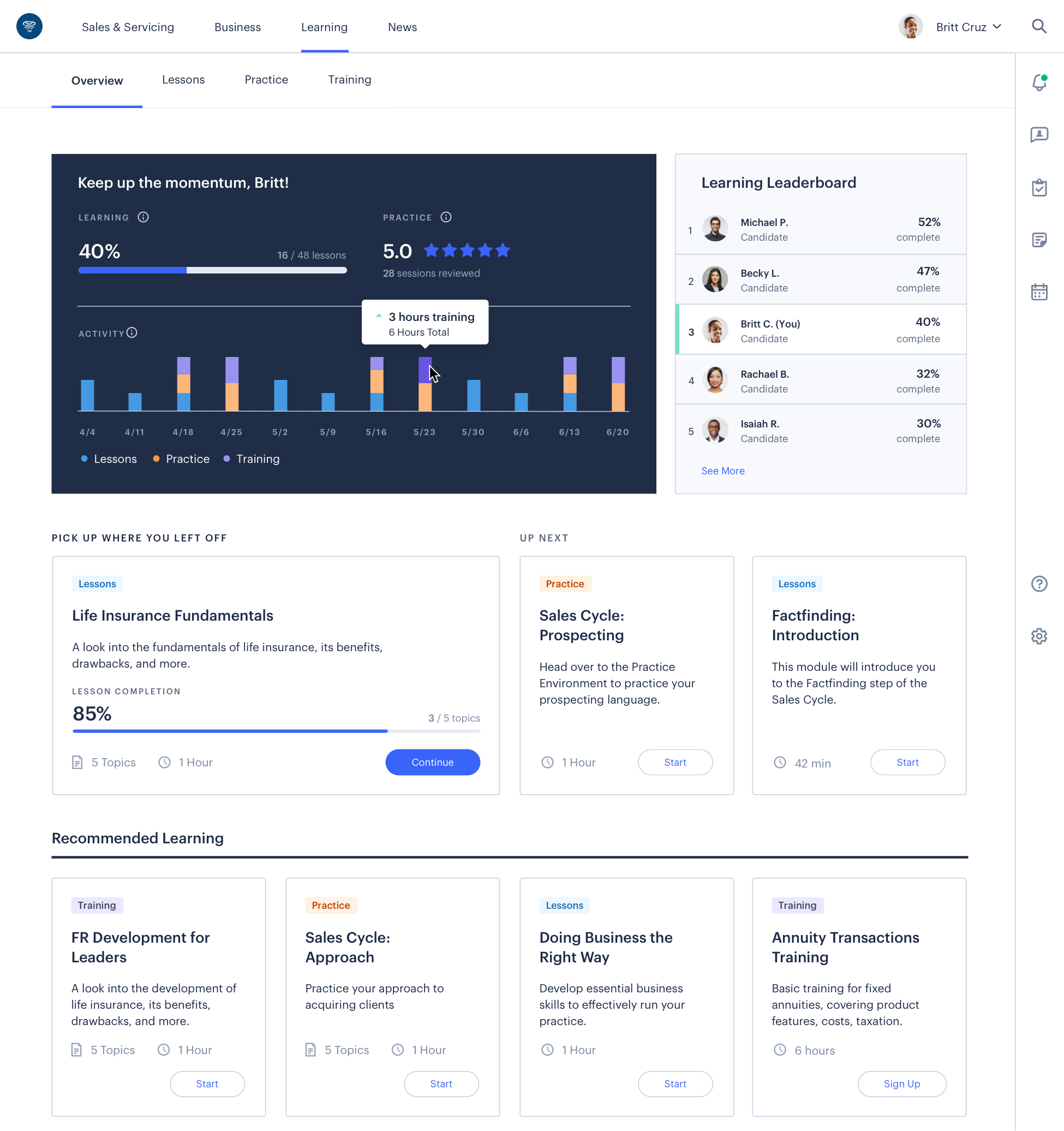The width and height of the screenshot is (1064, 1131).
Task: Click the search magnifier icon
Action: (x=1038, y=27)
